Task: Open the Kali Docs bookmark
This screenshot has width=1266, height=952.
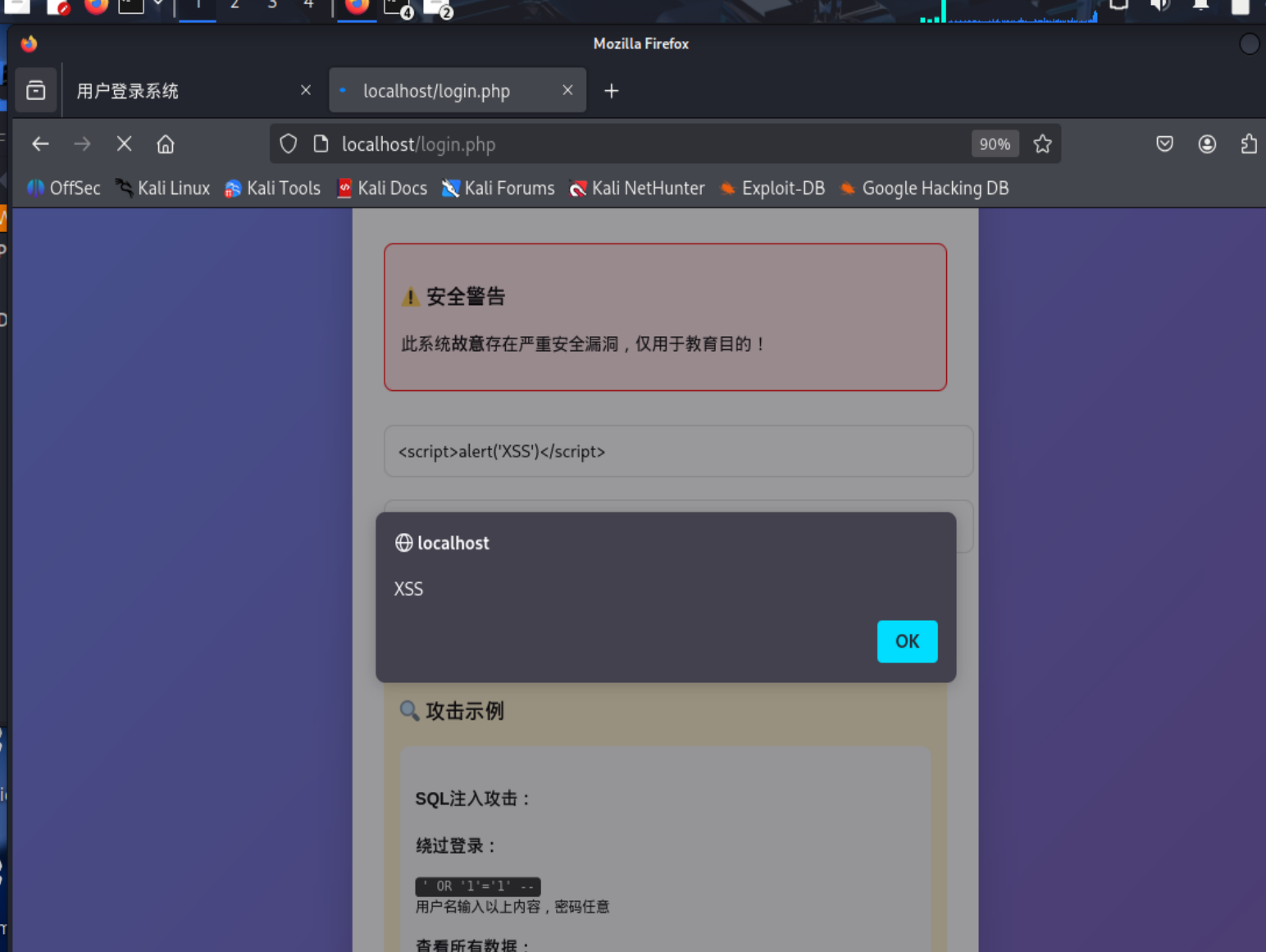Action: (x=382, y=189)
